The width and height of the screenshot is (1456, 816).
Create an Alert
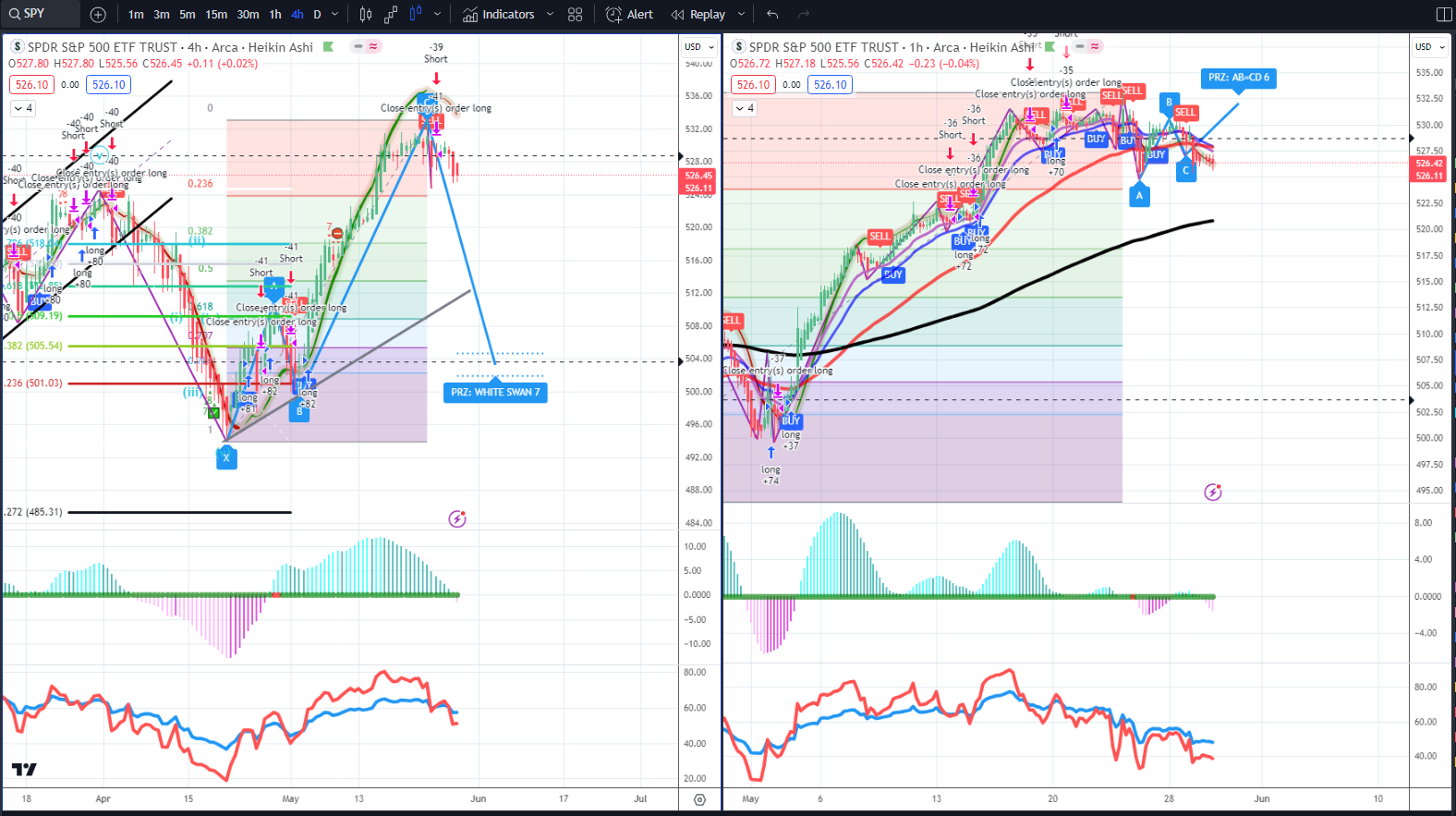(x=629, y=15)
